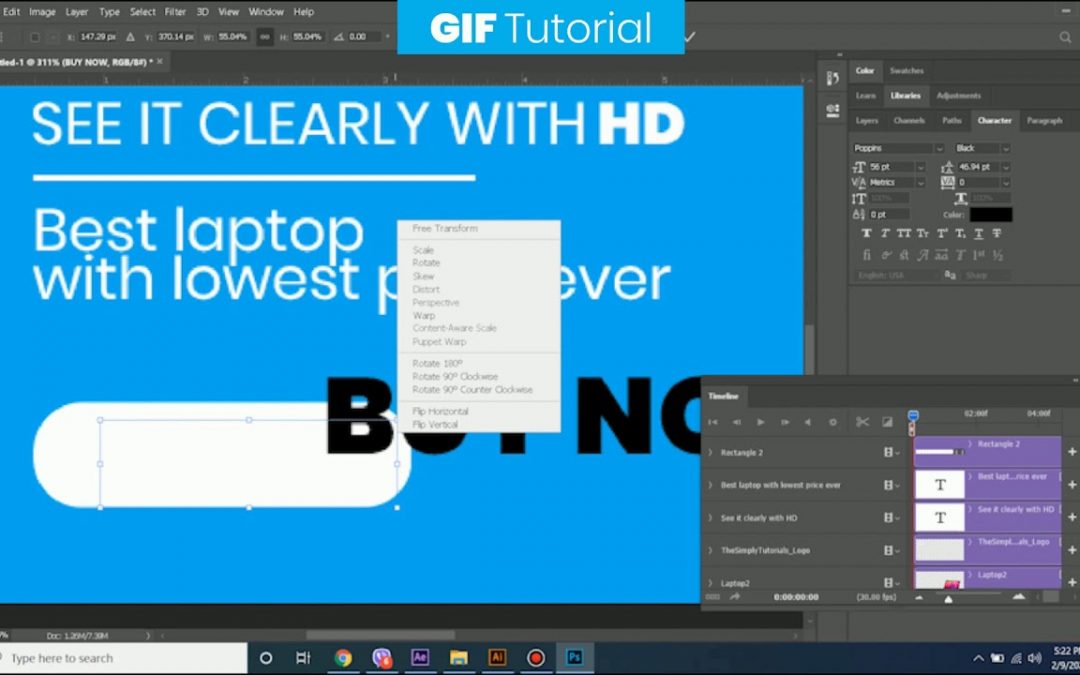Toggle the Faux Bold style
1080x675 pixels.
pos(866,233)
